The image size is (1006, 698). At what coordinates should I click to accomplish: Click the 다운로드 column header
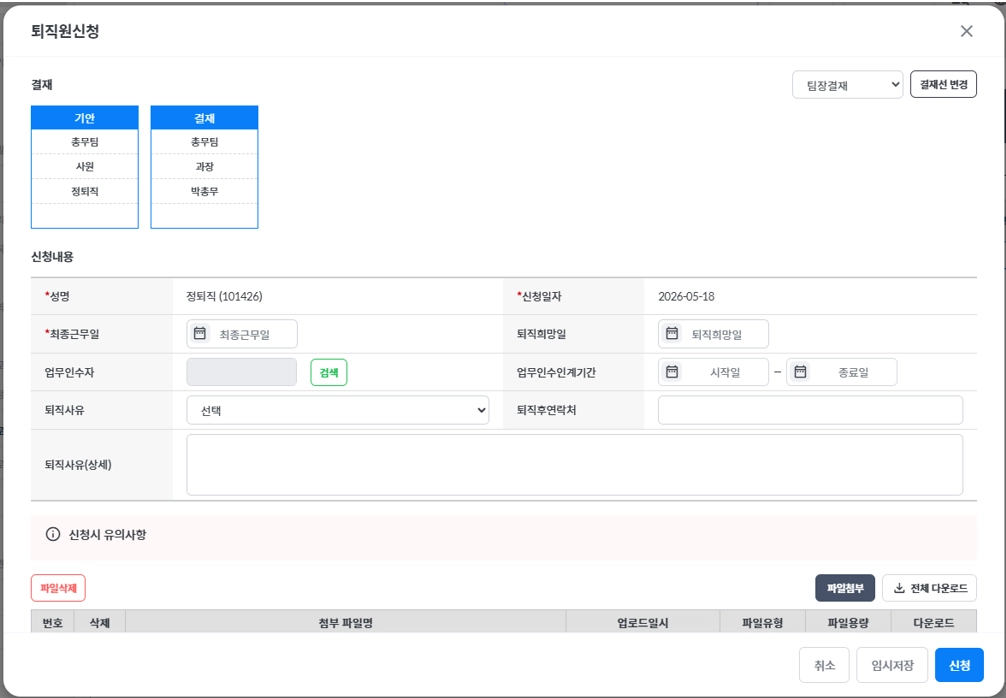tap(934, 622)
